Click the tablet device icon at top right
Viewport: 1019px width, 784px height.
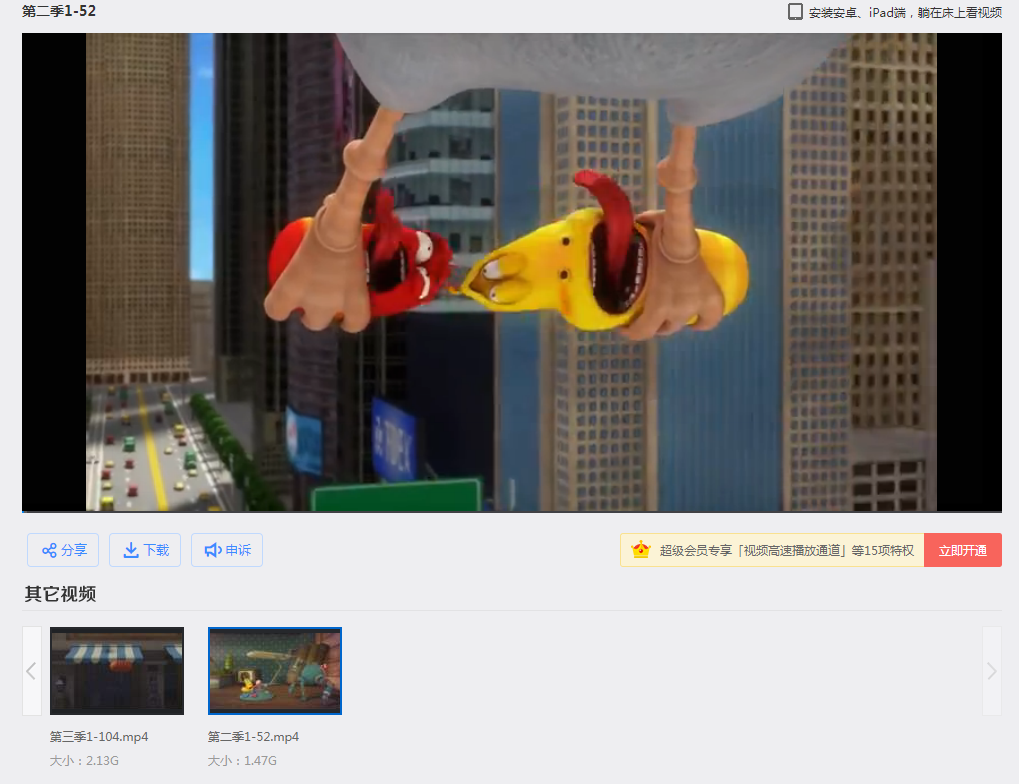pos(795,12)
